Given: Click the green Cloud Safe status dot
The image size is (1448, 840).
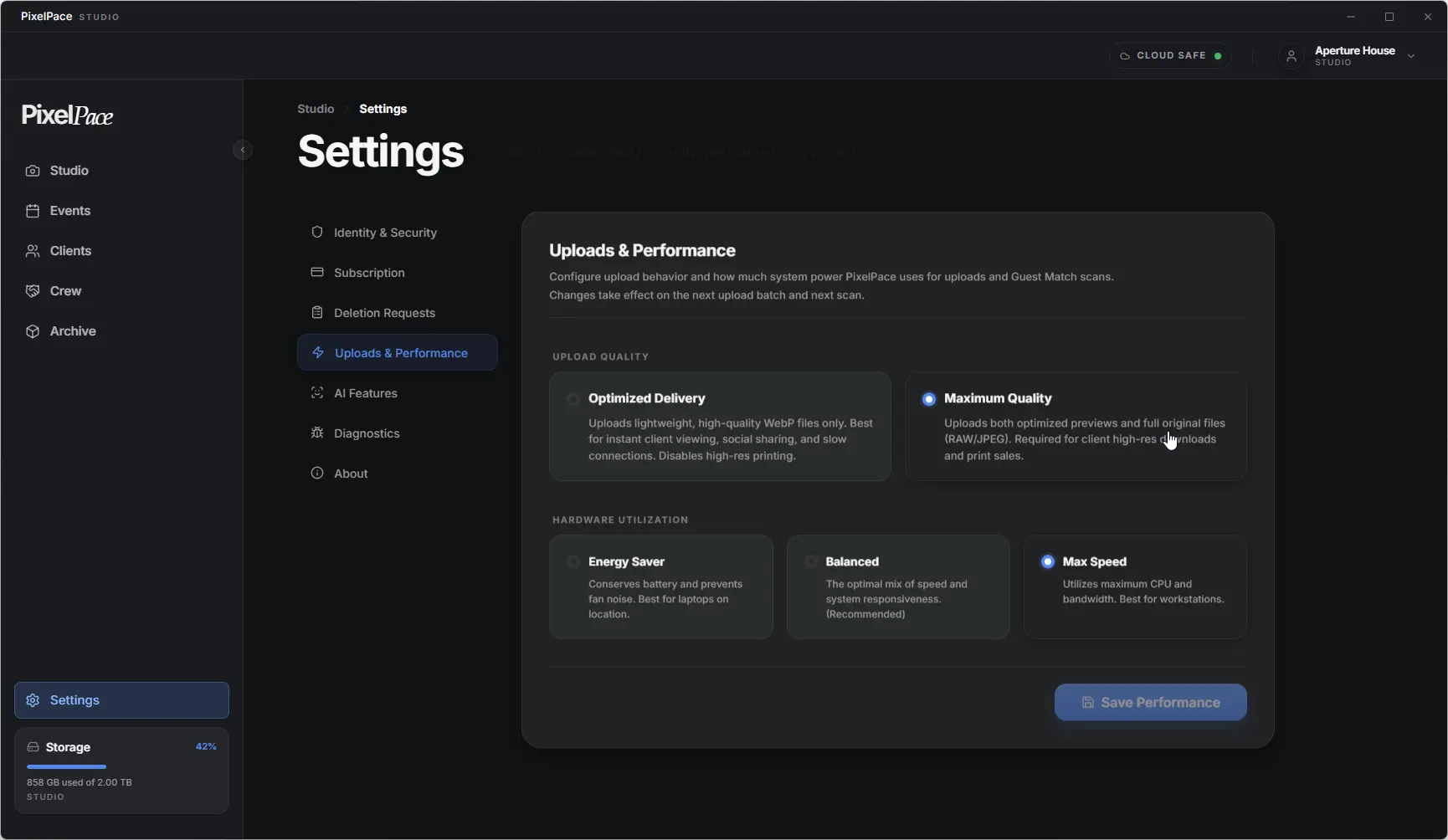Looking at the screenshot, I should pyautogui.click(x=1218, y=56).
